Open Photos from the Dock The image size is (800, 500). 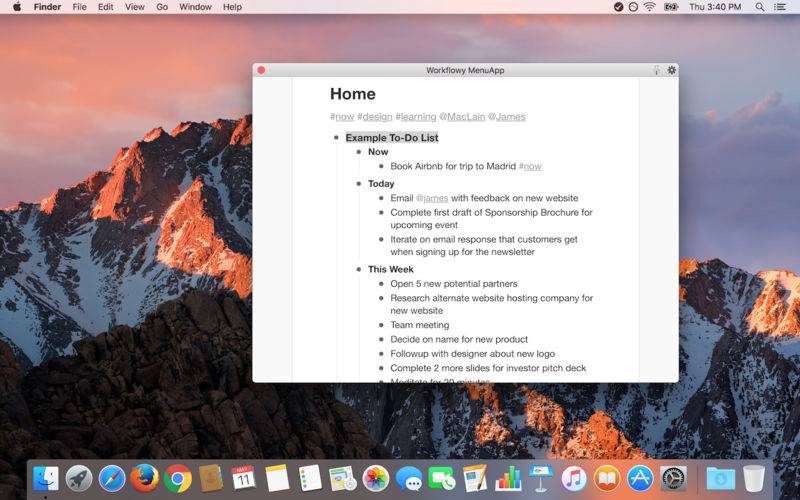click(x=376, y=479)
